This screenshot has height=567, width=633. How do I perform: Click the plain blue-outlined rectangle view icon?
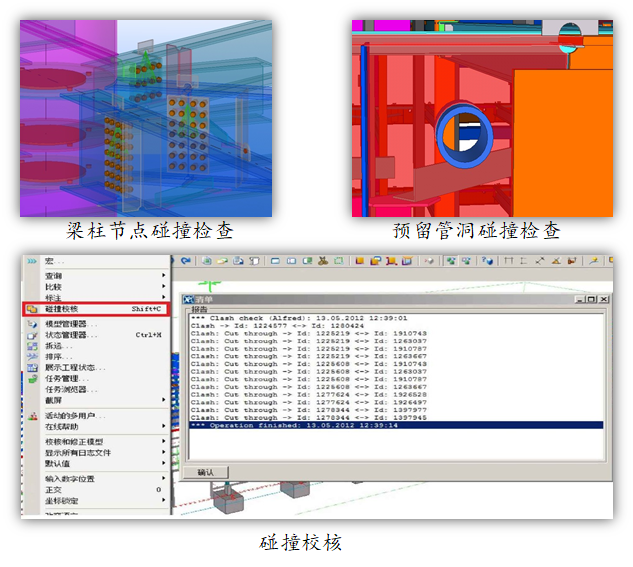pos(275,261)
